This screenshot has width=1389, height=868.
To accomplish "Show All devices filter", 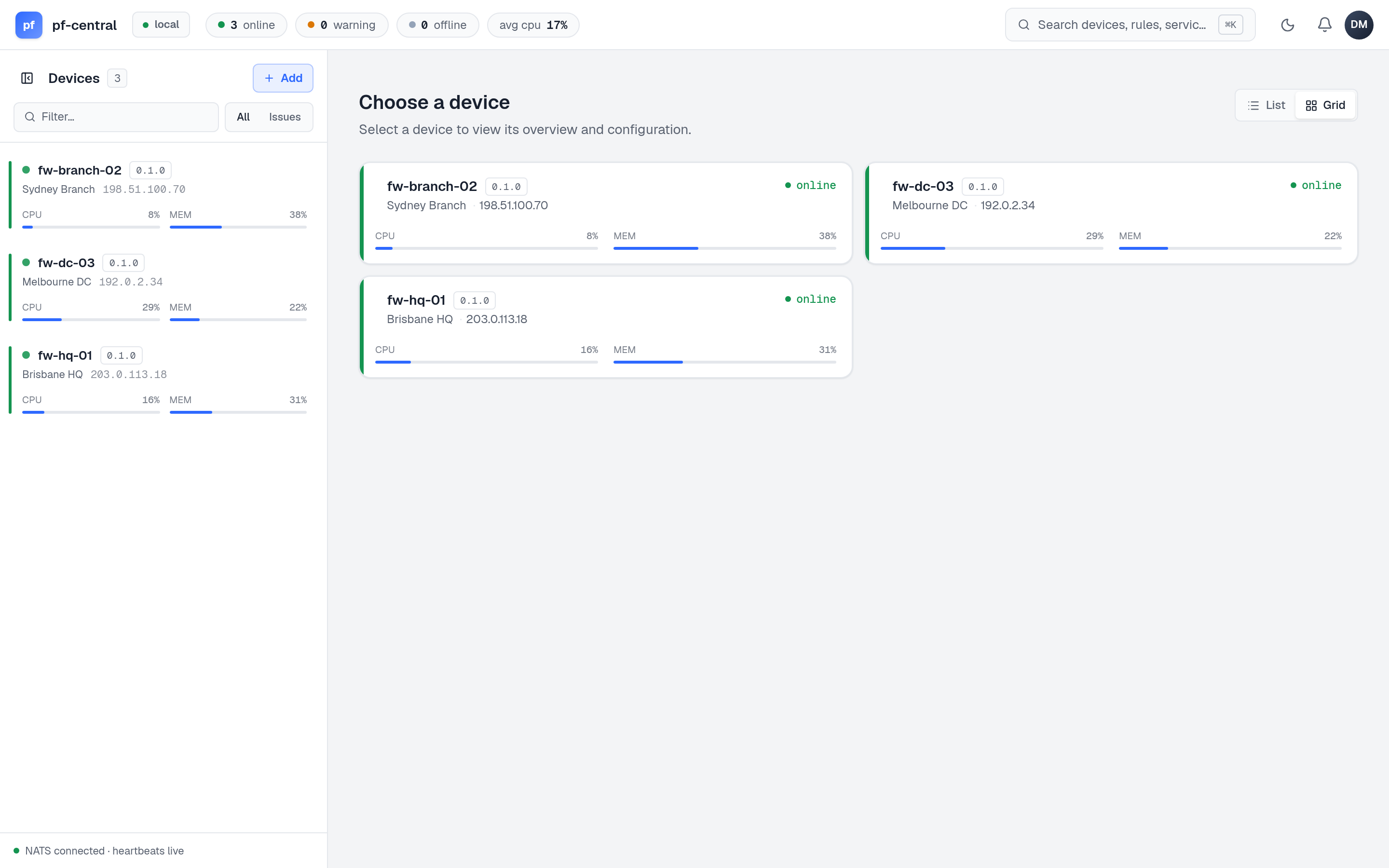I will 244,117.
